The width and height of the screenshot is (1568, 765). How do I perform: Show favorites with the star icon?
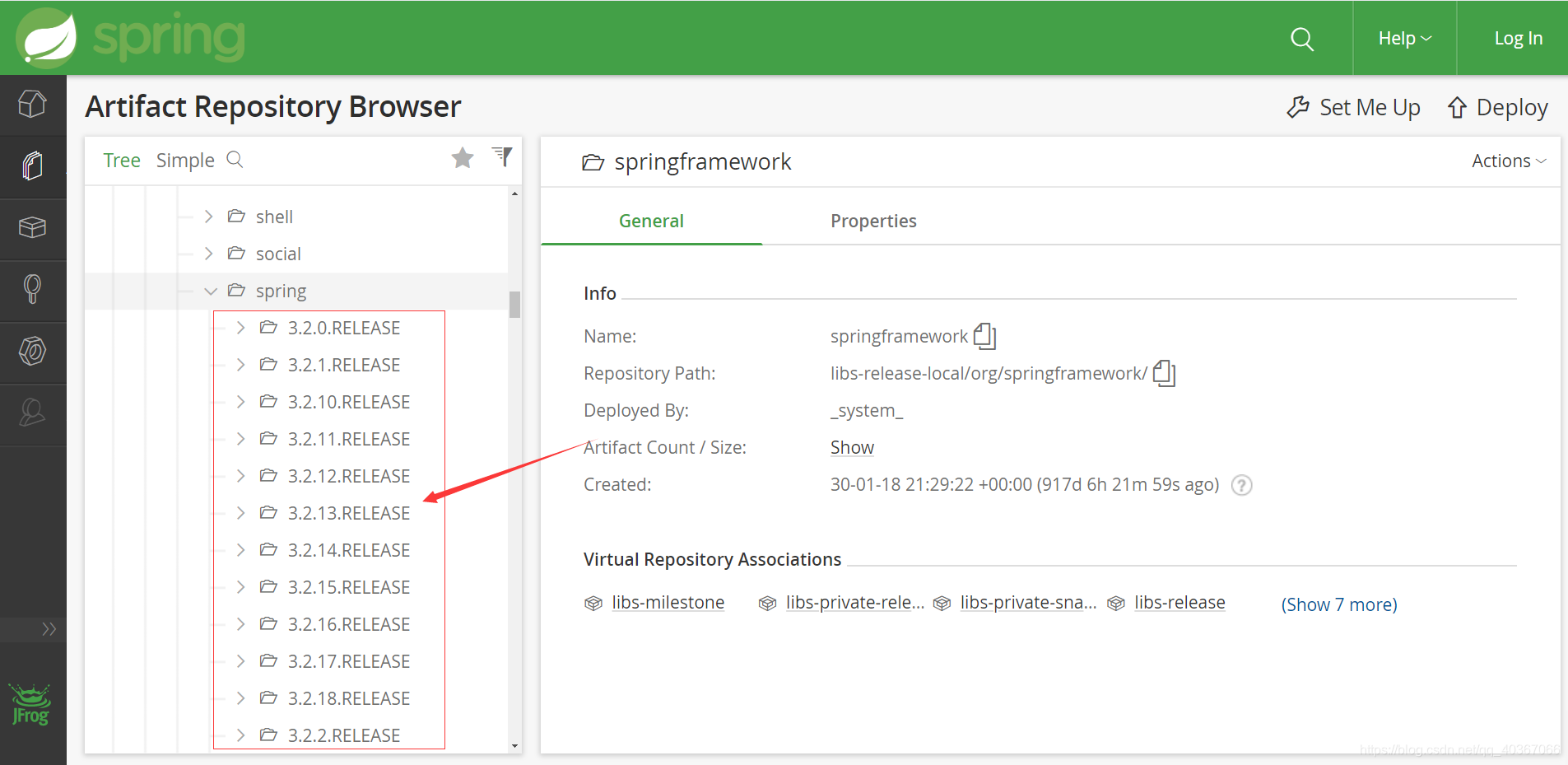[x=463, y=157]
